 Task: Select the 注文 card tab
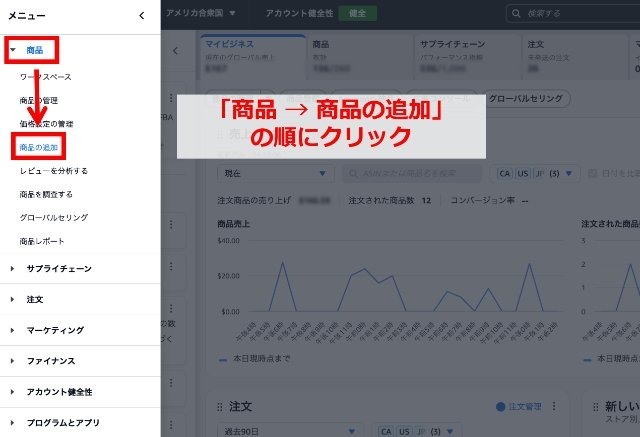click(x=575, y=57)
